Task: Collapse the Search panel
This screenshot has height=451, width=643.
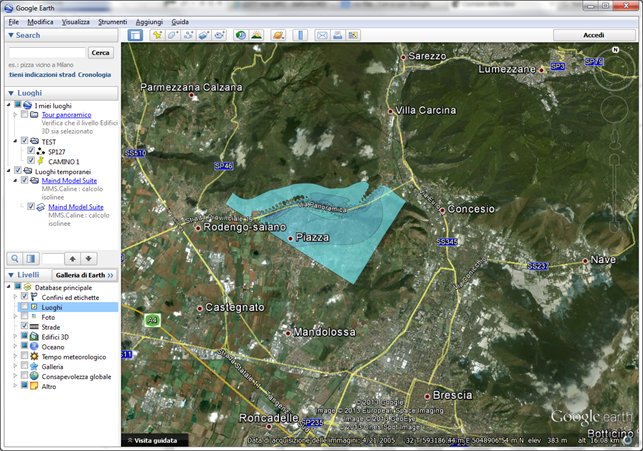Action: [x=11, y=35]
